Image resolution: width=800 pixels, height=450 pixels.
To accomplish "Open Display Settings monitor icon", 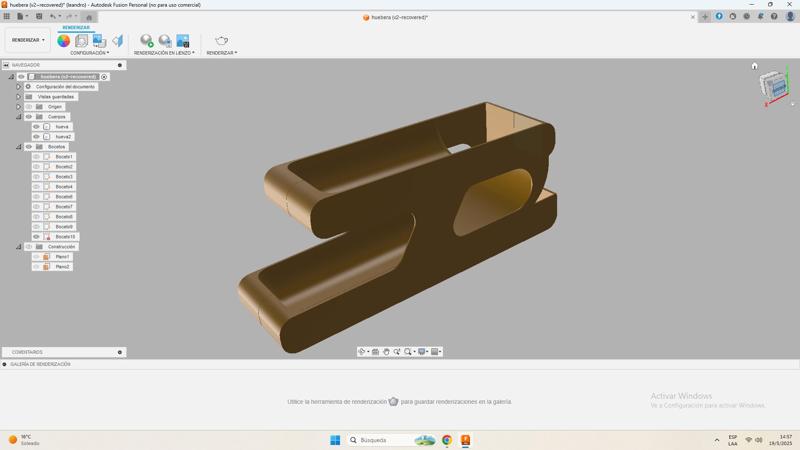I will tap(422, 352).
